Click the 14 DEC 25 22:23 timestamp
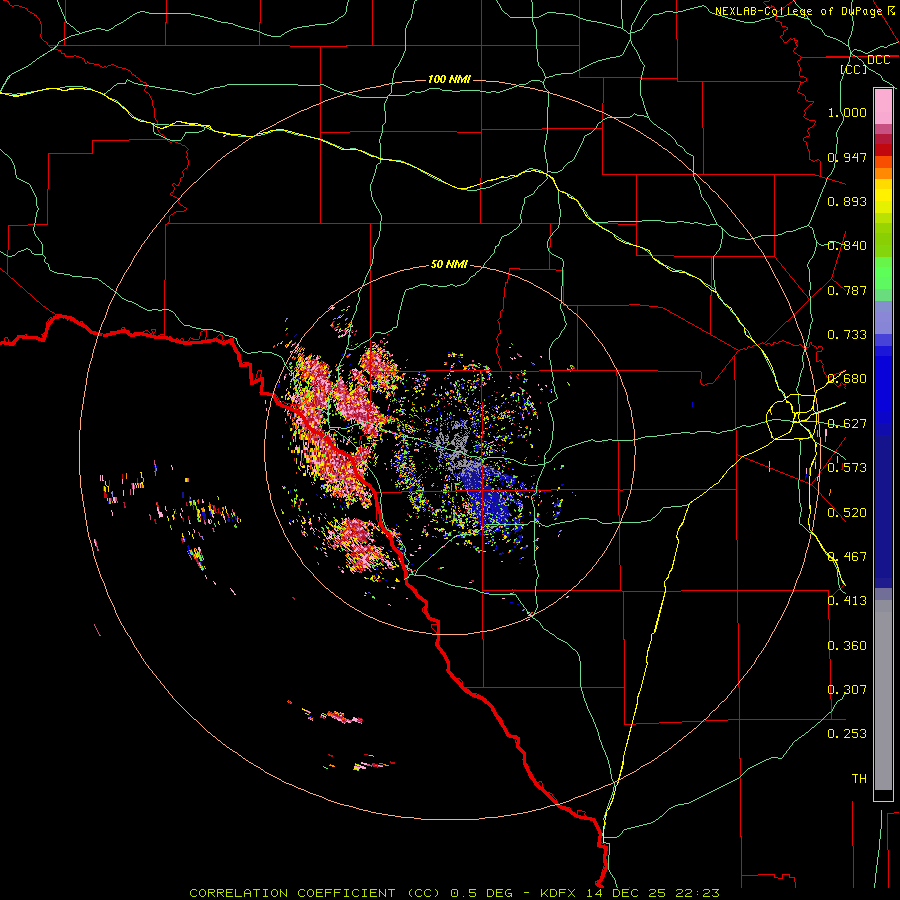The width and height of the screenshot is (900, 900). [653, 893]
